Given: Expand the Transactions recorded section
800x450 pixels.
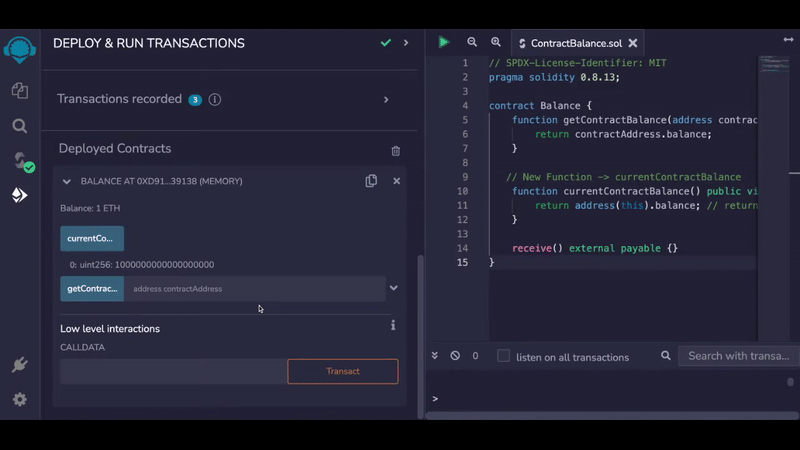Looking at the screenshot, I should 386,100.
